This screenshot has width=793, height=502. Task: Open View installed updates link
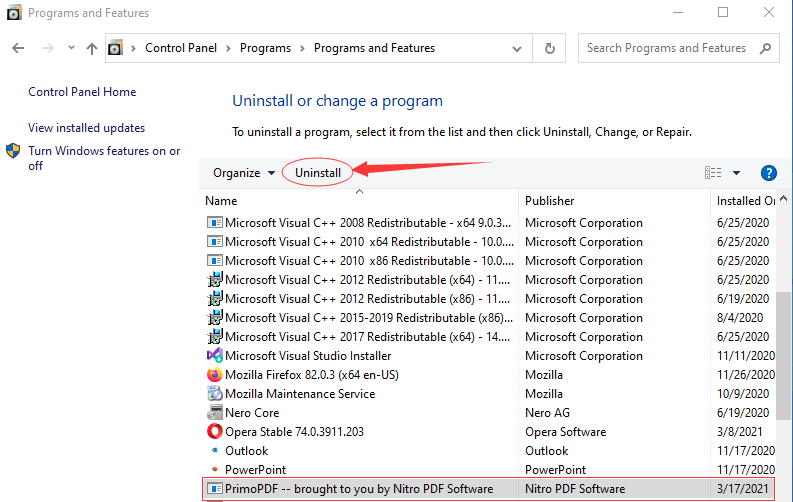point(86,128)
